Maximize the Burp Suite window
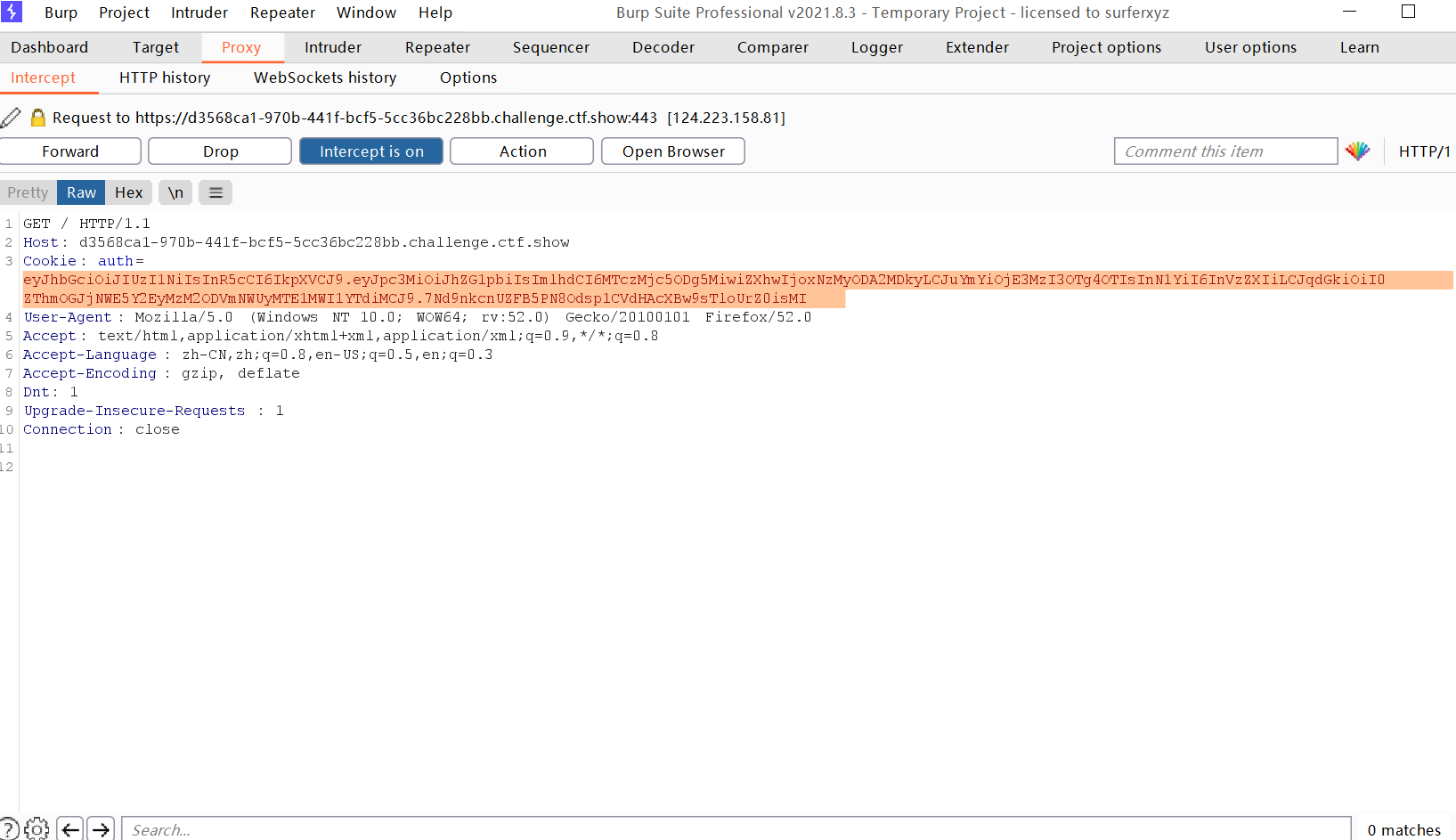 coord(1408,12)
